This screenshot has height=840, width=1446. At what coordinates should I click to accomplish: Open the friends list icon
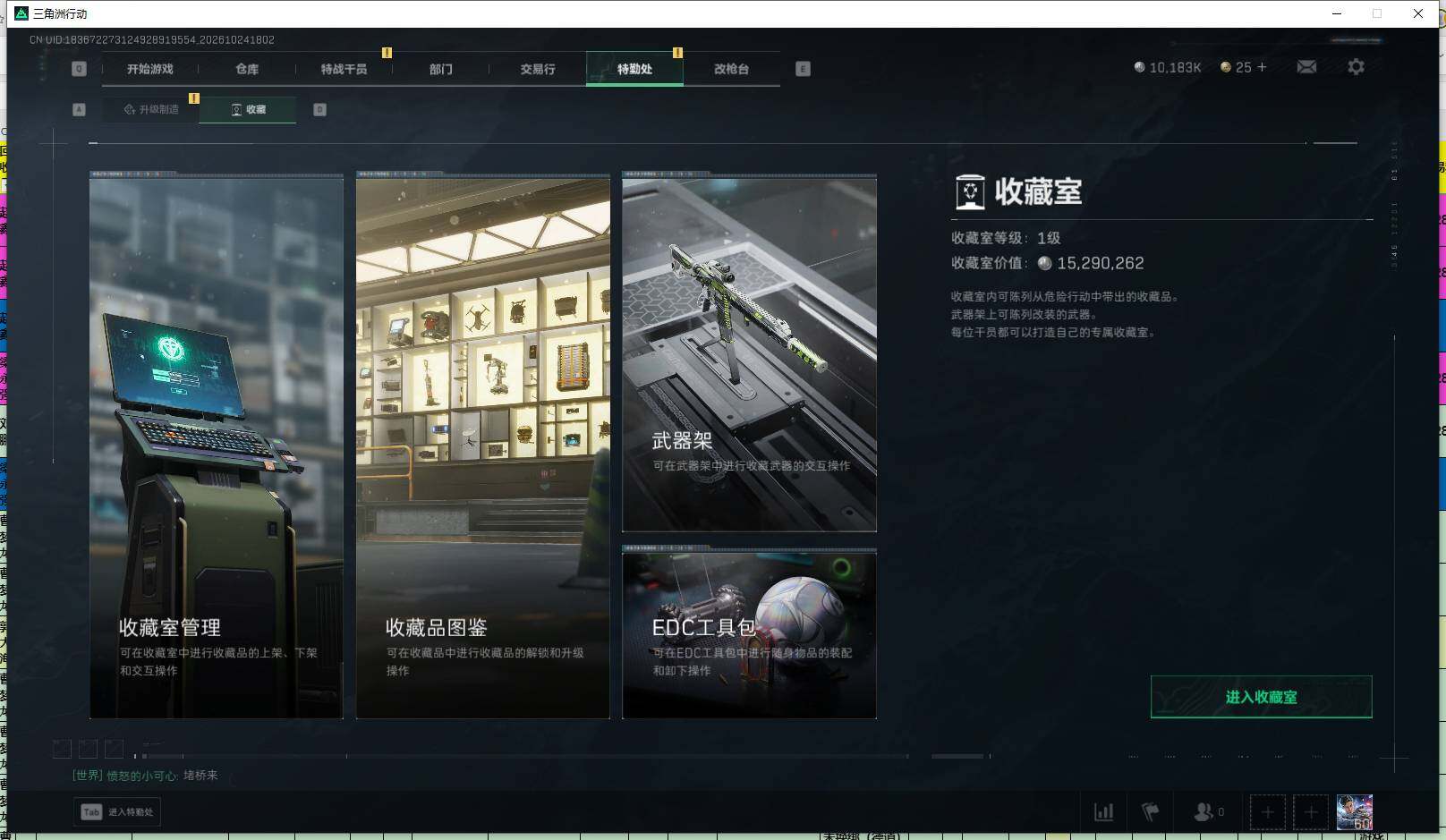pyautogui.click(x=1204, y=812)
